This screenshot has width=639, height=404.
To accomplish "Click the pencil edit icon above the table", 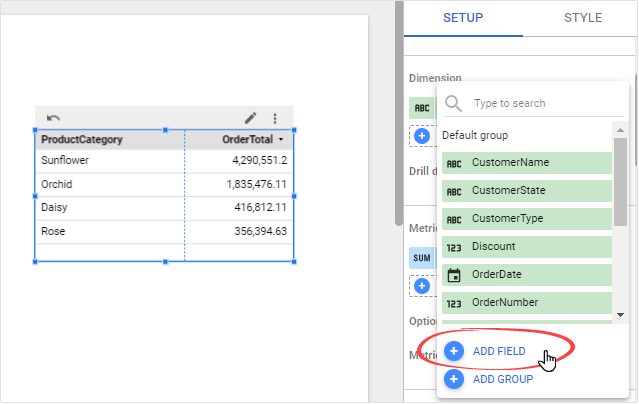I will pos(251,118).
